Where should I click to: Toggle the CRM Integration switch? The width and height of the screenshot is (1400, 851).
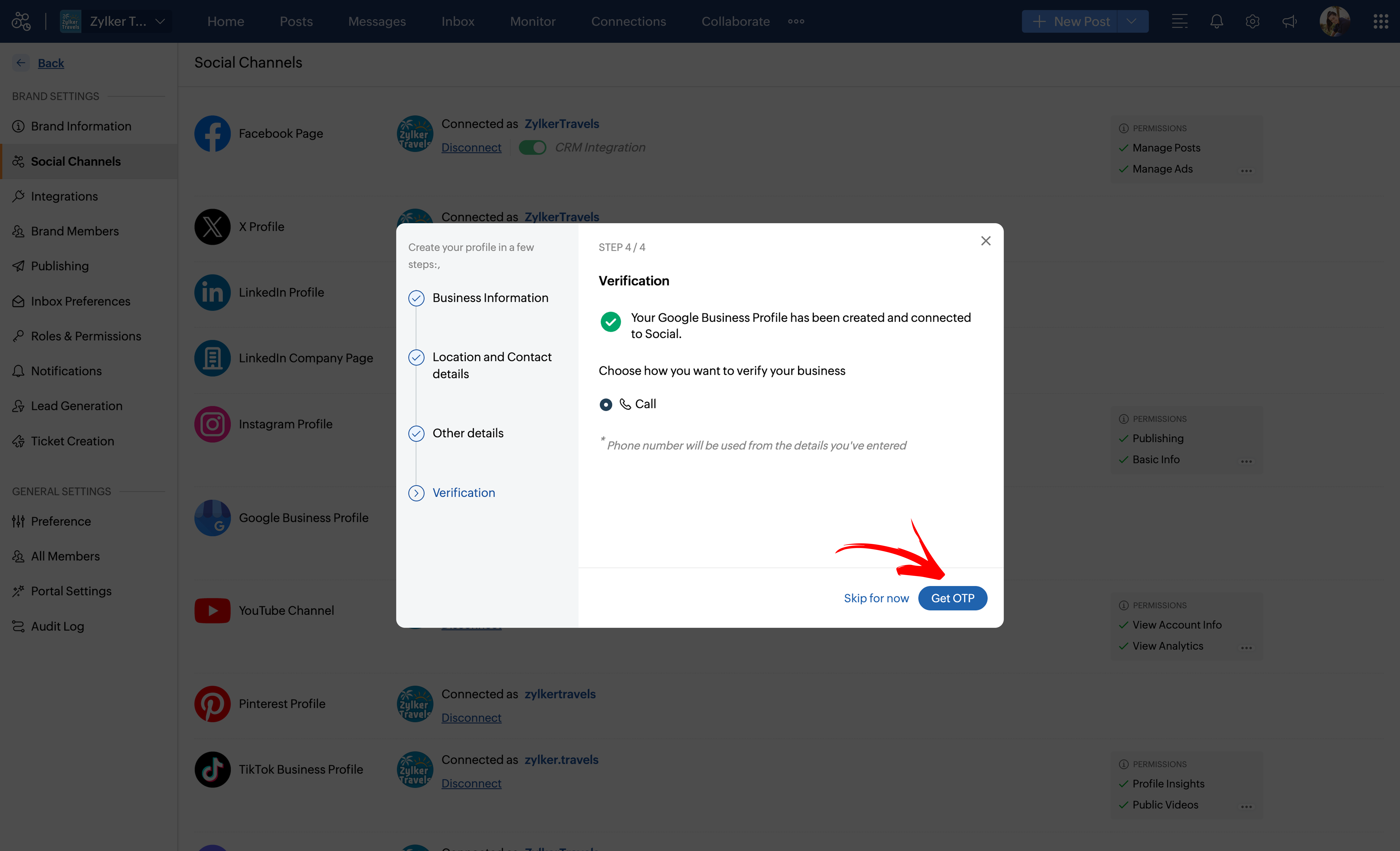(532, 147)
